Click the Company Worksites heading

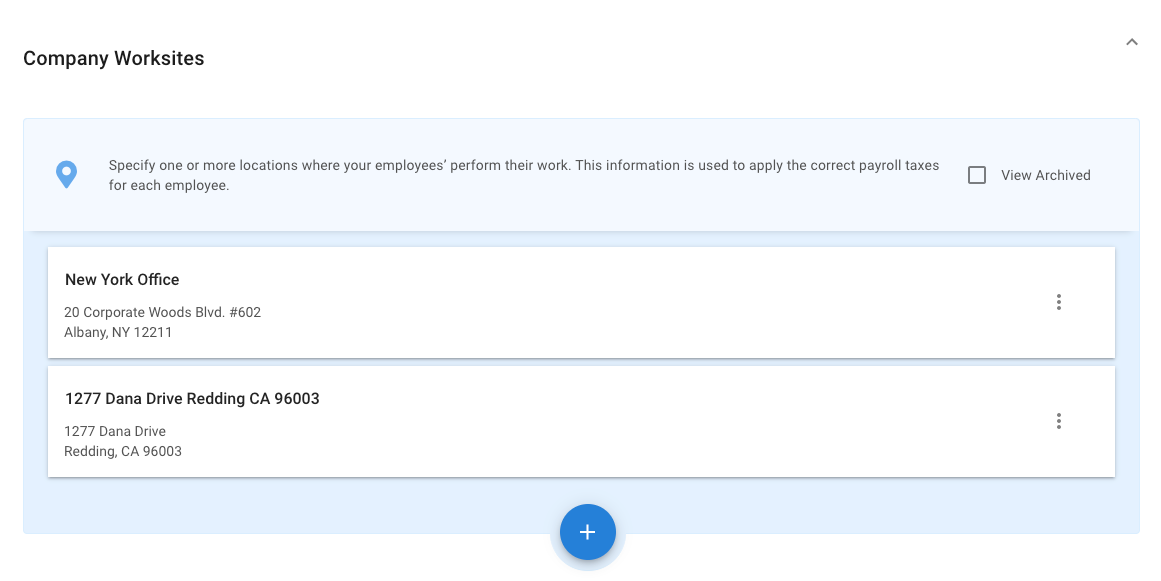coord(114,58)
